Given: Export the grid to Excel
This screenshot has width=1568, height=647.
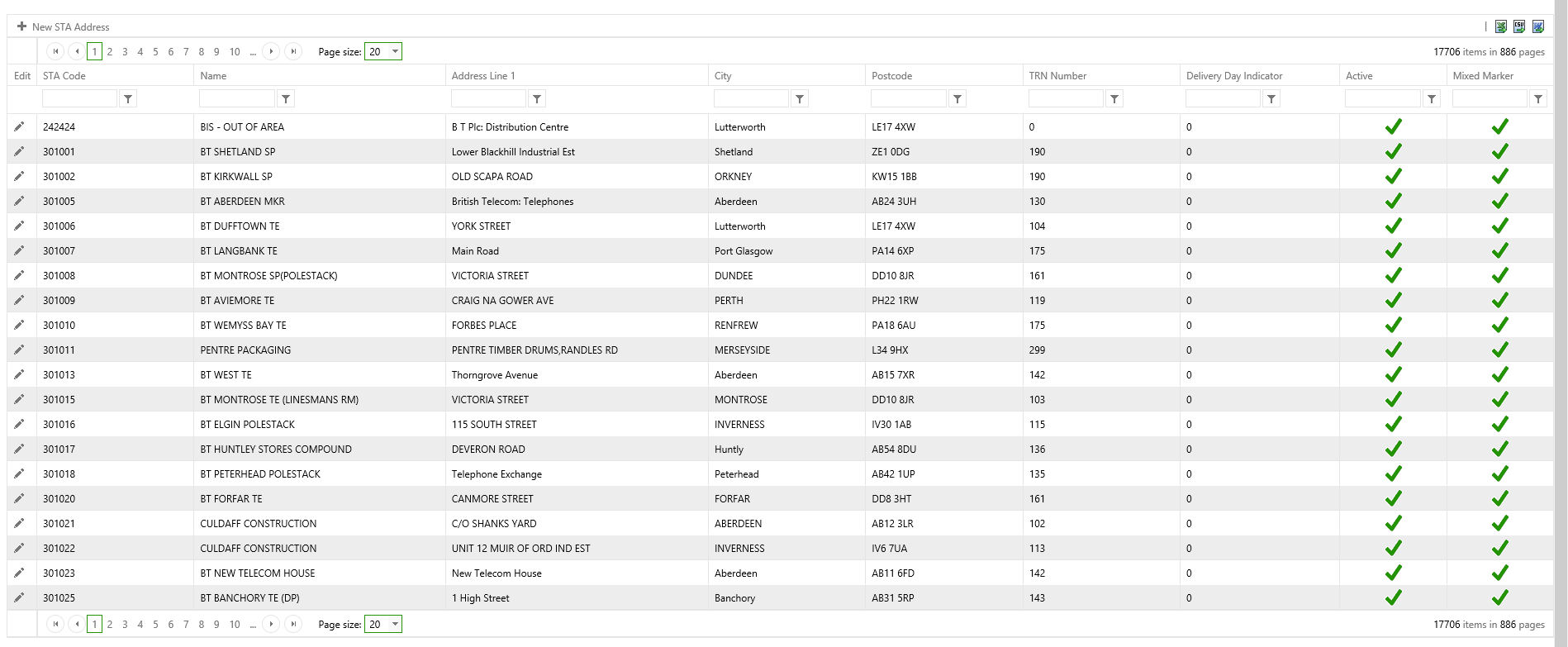Looking at the screenshot, I should tap(1501, 27).
